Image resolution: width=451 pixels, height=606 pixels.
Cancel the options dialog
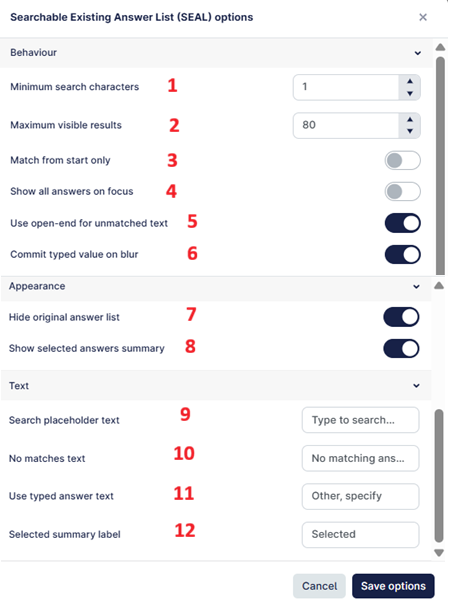pyautogui.click(x=319, y=586)
